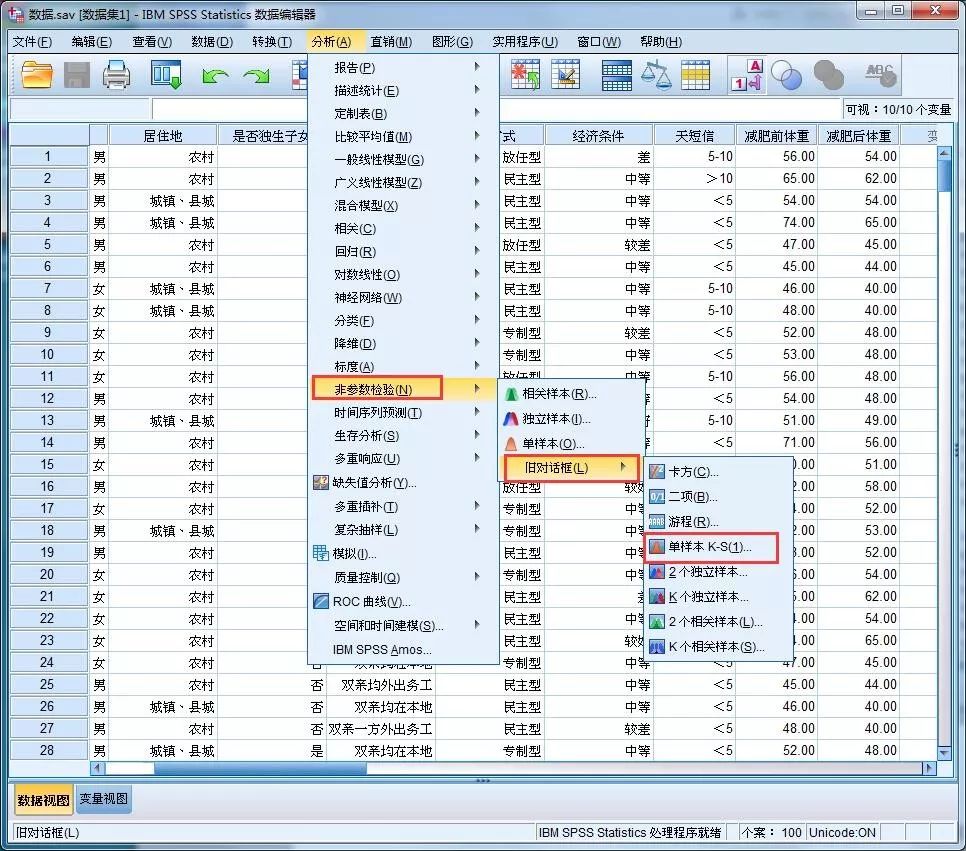Image resolution: width=966 pixels, height=851 pixels.
Task: Save the active dataset
Action: click(x=78, y=74)
